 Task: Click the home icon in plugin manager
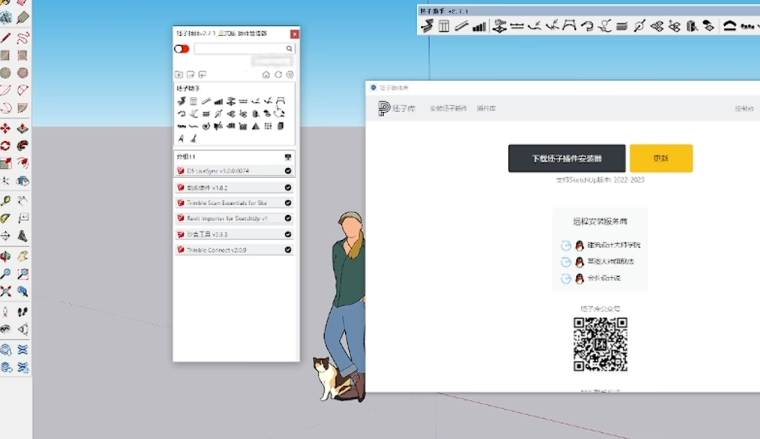point(266,74)
